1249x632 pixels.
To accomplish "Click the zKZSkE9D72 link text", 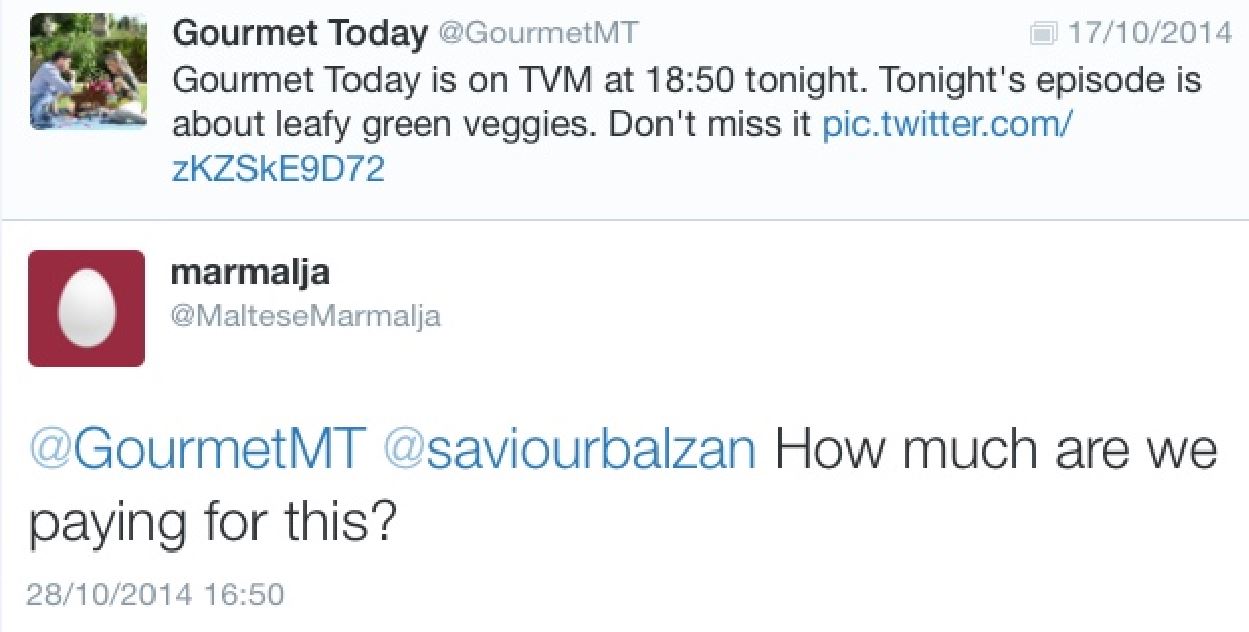I will [278, 170].
